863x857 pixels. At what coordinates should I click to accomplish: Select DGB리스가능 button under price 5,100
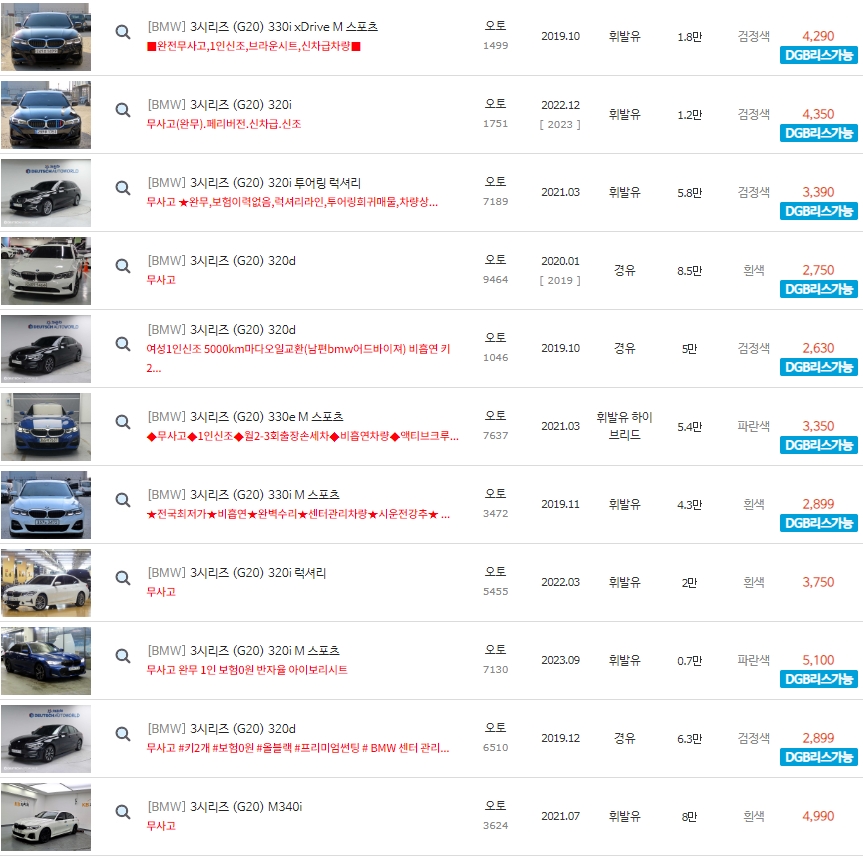[x=818, y=679]
